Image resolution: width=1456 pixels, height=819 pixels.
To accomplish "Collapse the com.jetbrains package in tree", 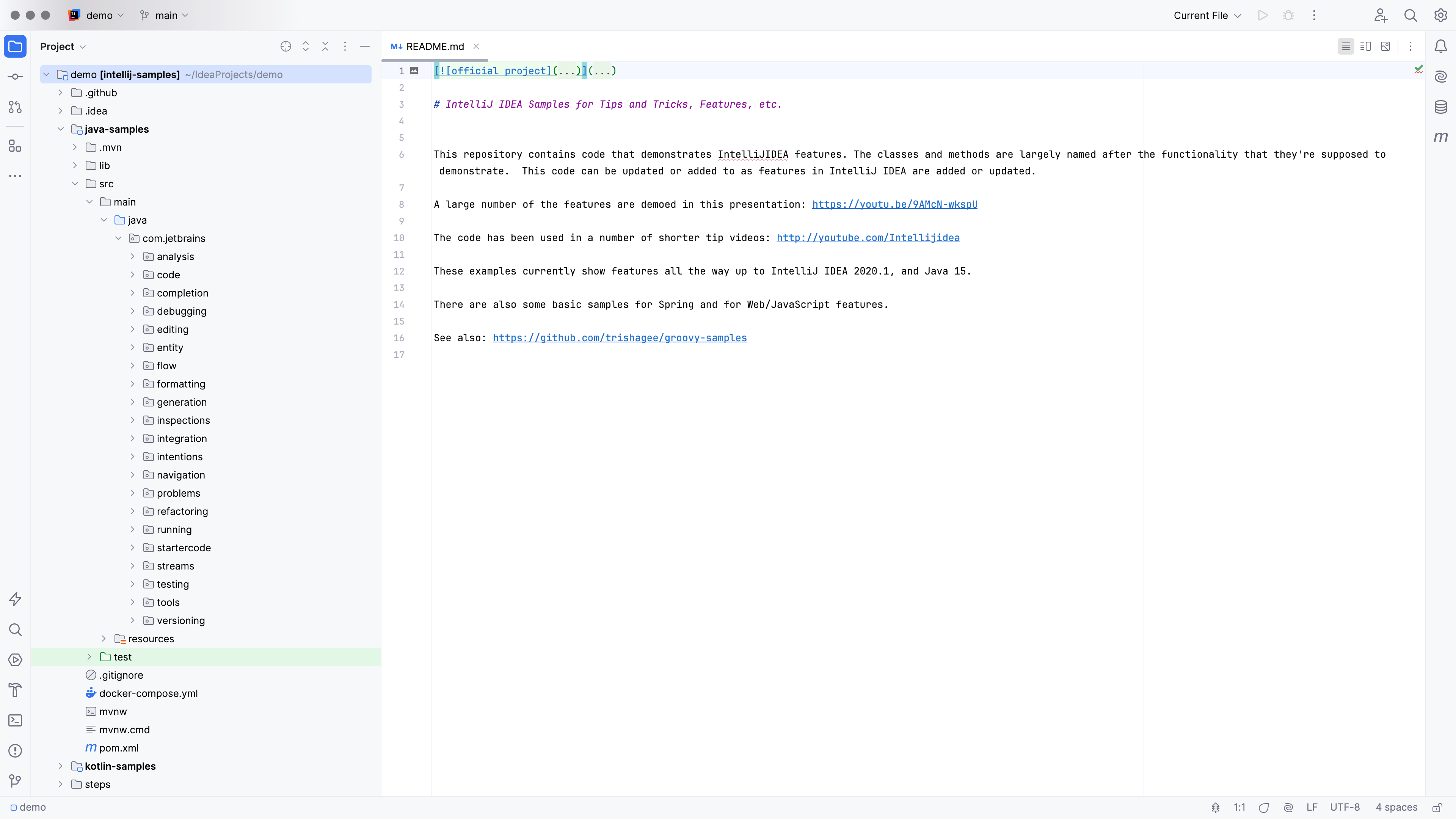I will tap(118, 238).
